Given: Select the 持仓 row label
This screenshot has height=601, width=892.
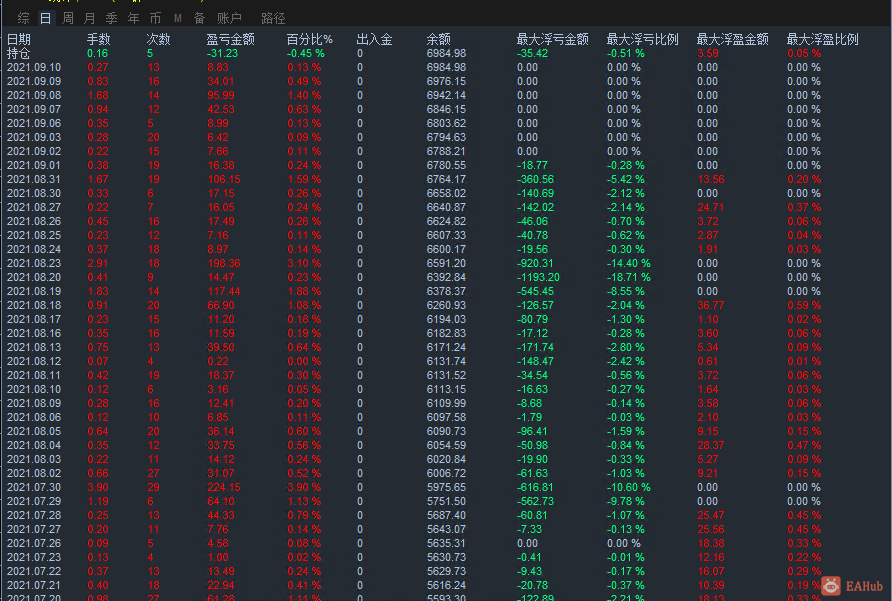Looking at the screenshot, I should coord(18,53).
